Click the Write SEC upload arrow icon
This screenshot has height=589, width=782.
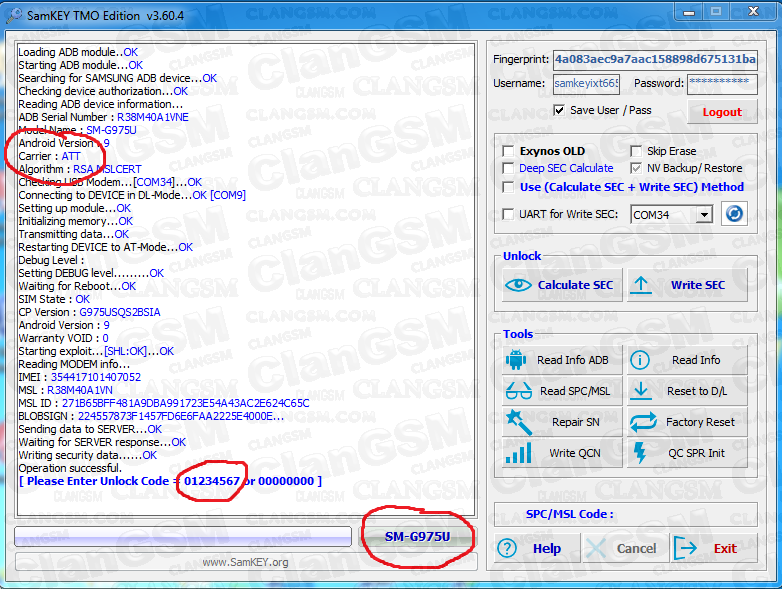tap(641, 285)
